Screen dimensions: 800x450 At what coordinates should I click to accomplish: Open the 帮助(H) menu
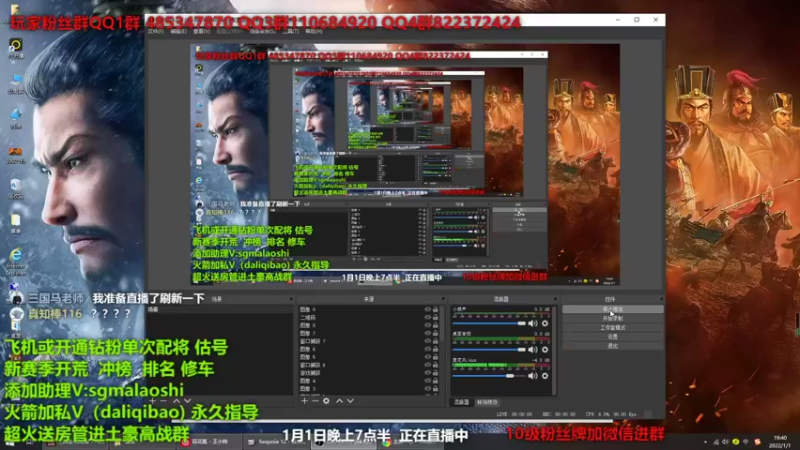[x=313, y=32]
